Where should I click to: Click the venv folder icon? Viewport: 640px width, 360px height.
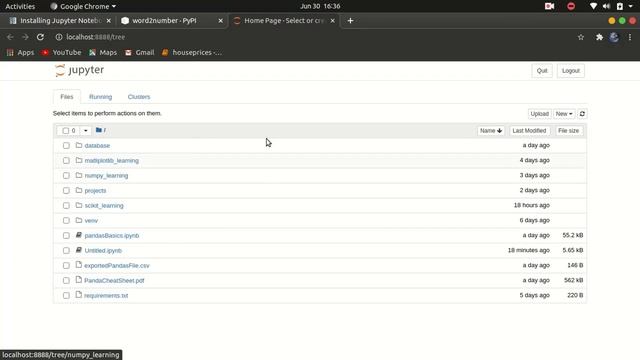(x=79, y=220)
